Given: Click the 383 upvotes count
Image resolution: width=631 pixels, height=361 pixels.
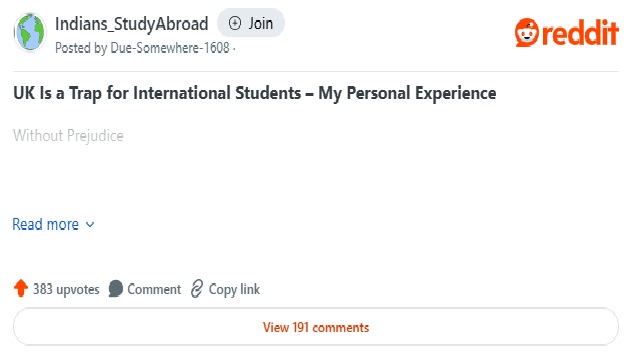Looking at the screenshot, I should click(x=66, y=289).
